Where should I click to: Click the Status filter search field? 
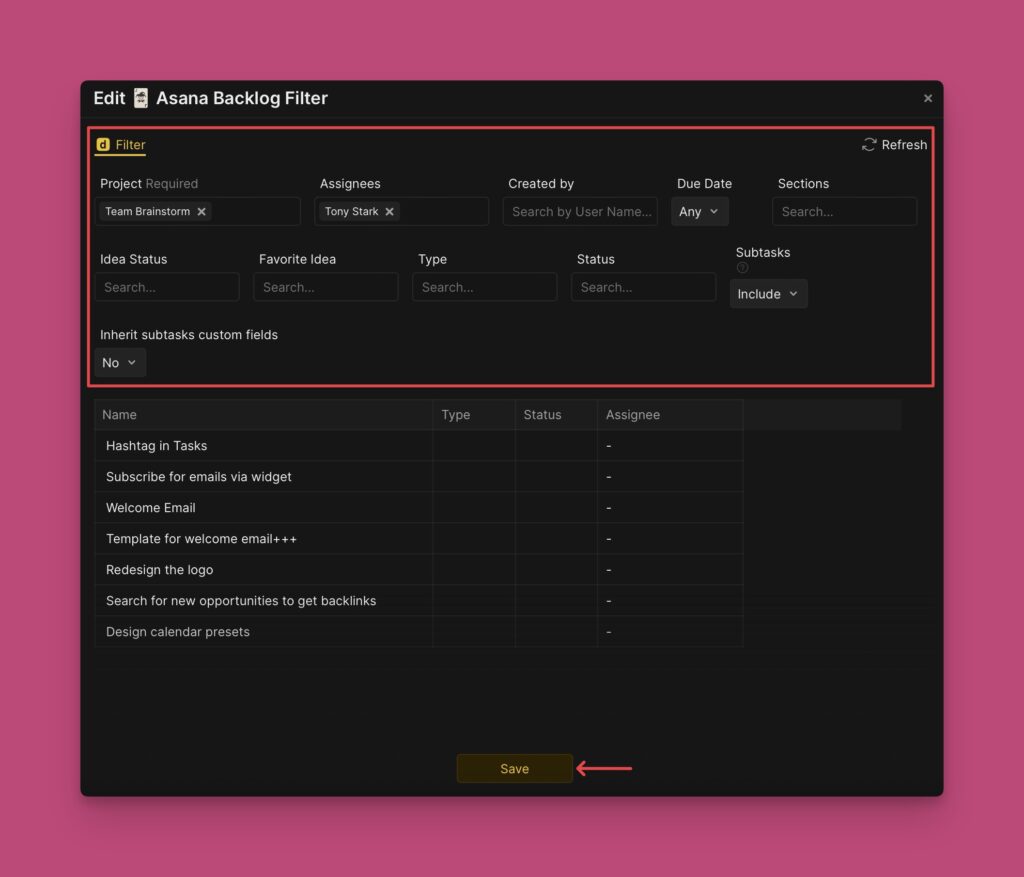(643, 287)
